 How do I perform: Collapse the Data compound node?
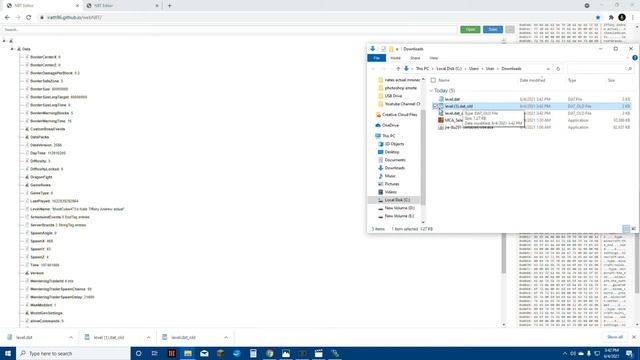click(x=12, y=49)
